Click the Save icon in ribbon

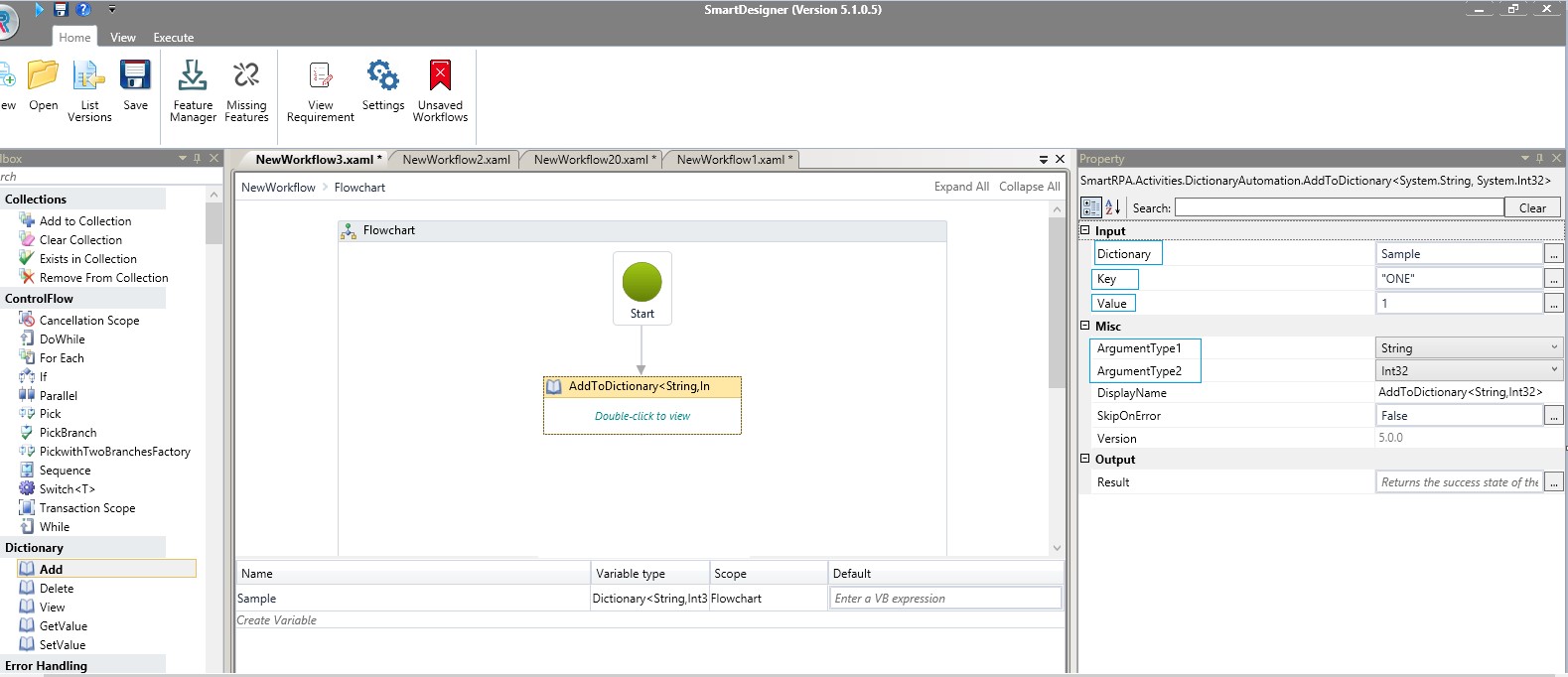point(135,76)
